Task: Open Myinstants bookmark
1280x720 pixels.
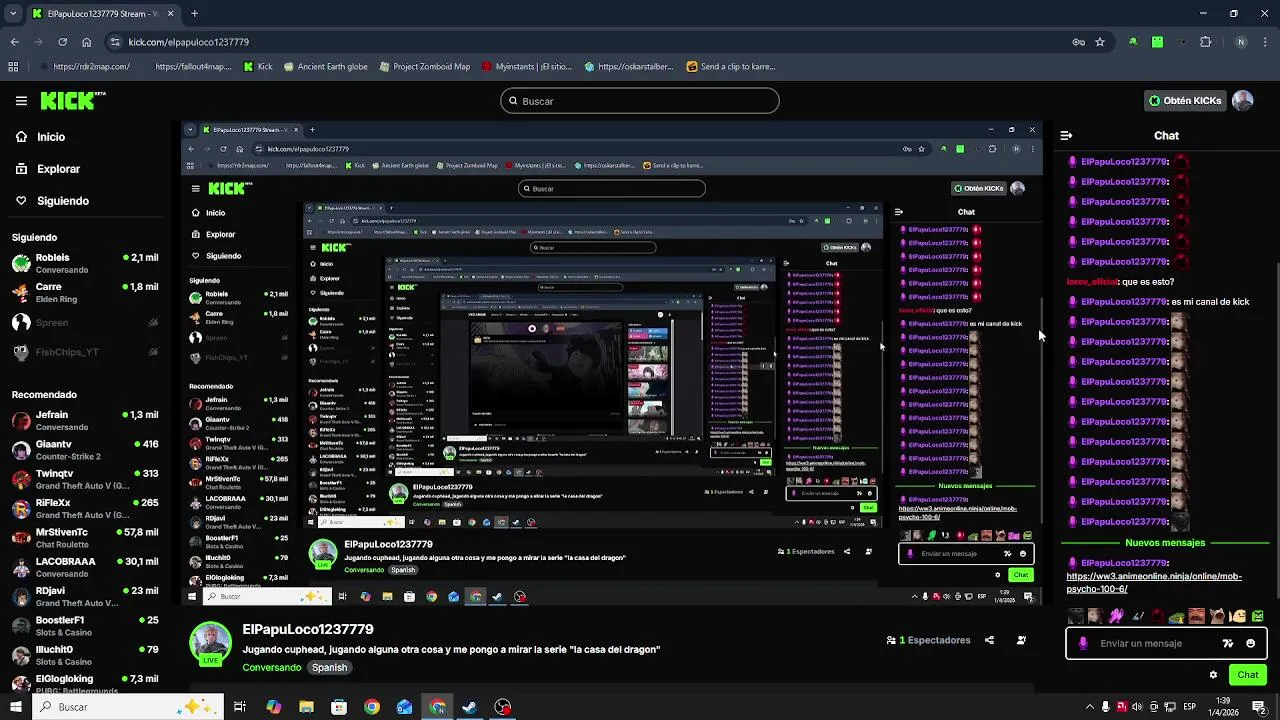Action: (x=526, y=67)
